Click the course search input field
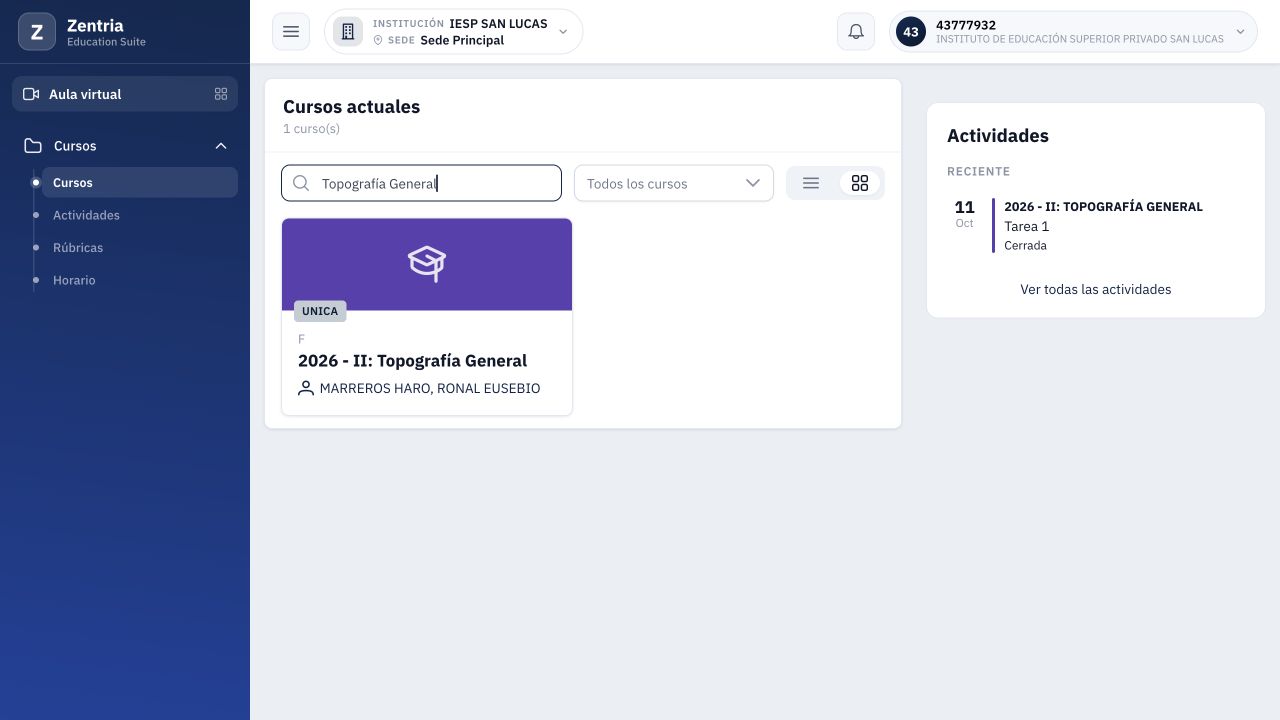This screenshot has width=1280, height=720. pos(421,183)
